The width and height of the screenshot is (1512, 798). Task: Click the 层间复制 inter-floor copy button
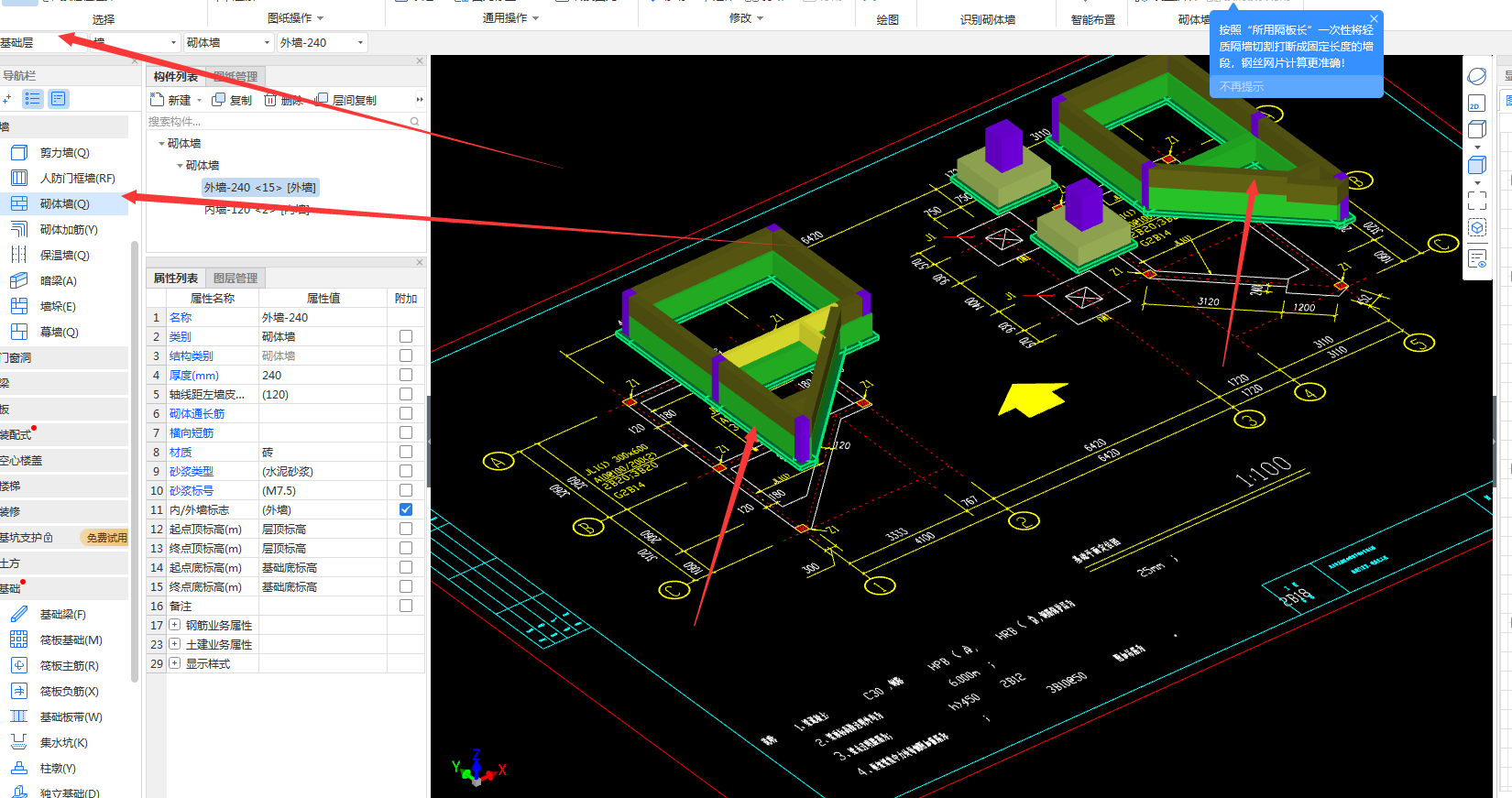(345, 100)
